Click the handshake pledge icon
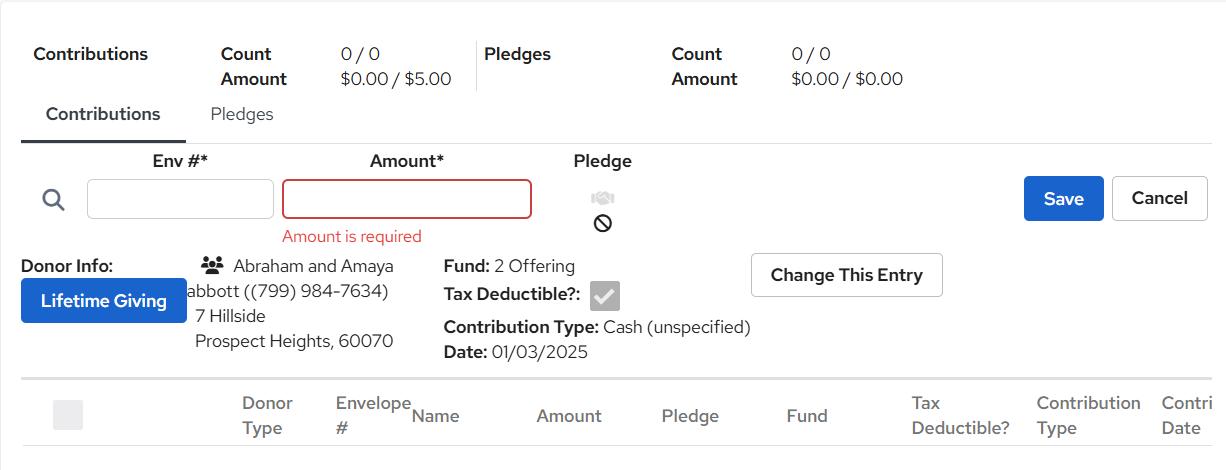Image resolution: width=1226 pixels, height=470 pixels. [x=602, y=198]
